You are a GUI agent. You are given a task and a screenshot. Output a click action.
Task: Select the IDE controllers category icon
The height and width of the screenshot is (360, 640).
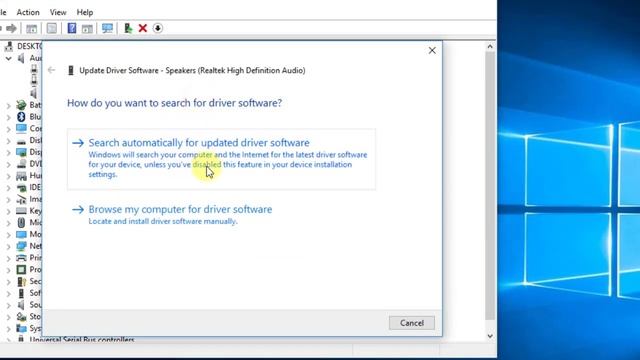coord(21,187)
